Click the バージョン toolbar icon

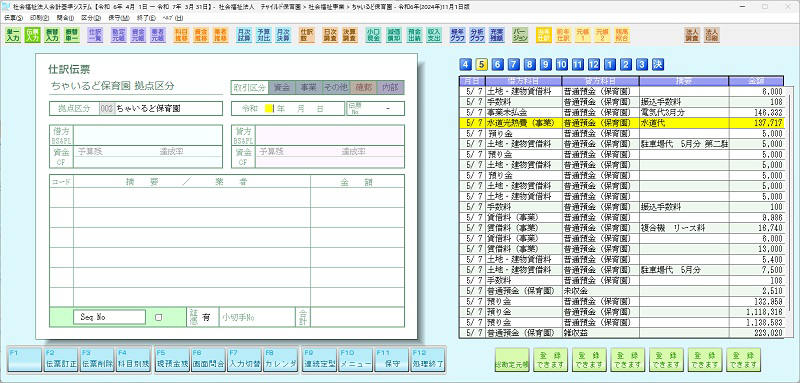click(519, 35)
